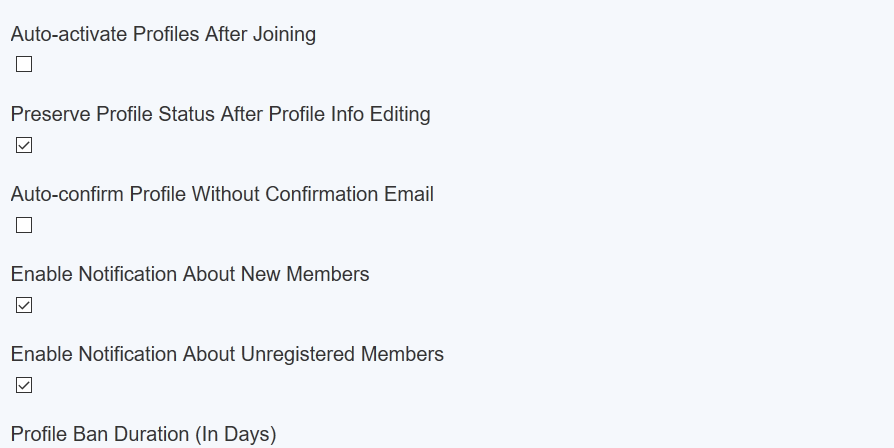
Task: Turn on auto-activation of profiles after joining
Action: point(24,65)
